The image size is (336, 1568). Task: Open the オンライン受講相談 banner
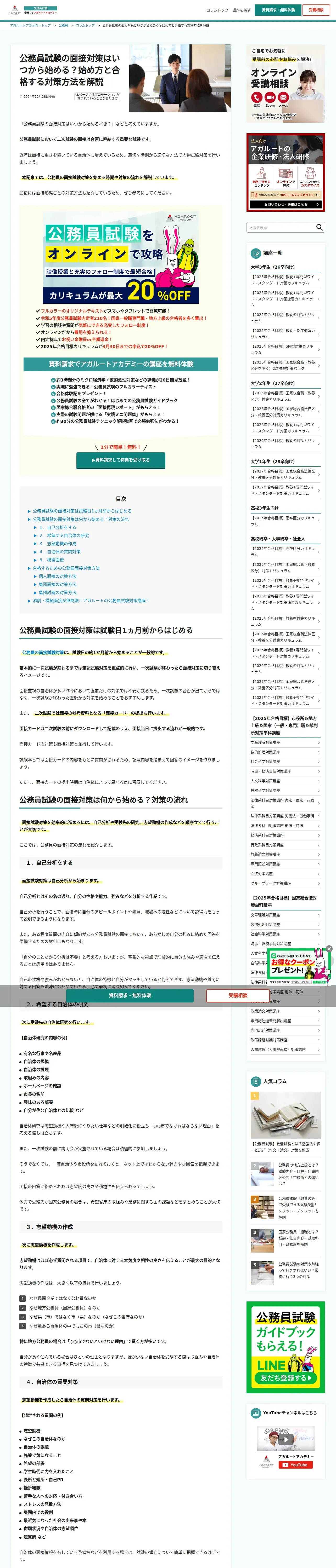(x=285, y=84)
